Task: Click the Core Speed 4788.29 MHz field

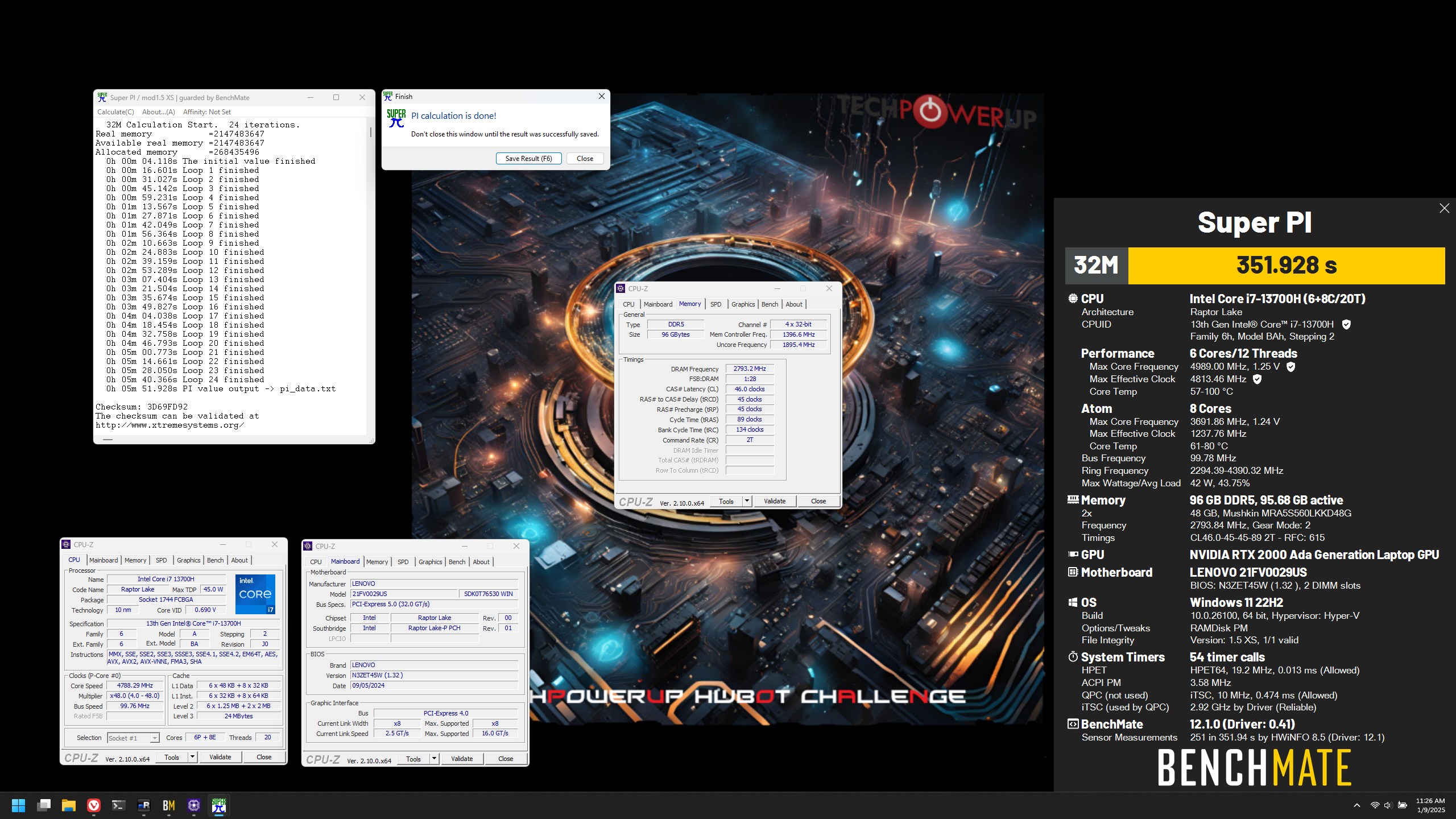Action: click(135, 686)
